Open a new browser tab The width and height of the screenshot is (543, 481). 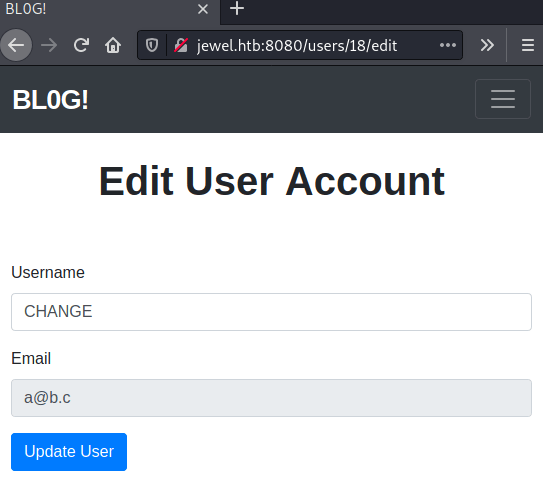(x=237, y=8)
